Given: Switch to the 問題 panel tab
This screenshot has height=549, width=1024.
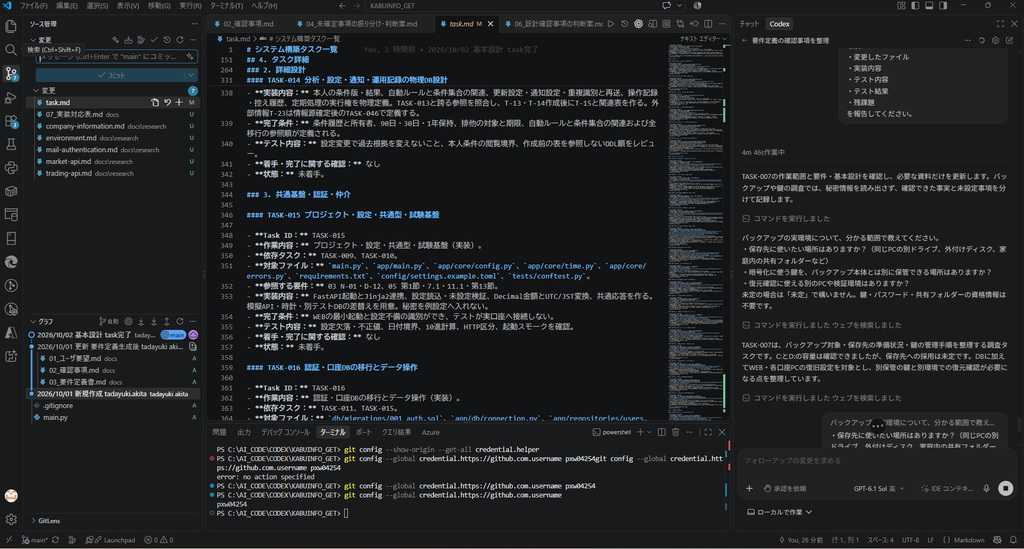Looking at the screenshot, I should [x=219, y=432].
